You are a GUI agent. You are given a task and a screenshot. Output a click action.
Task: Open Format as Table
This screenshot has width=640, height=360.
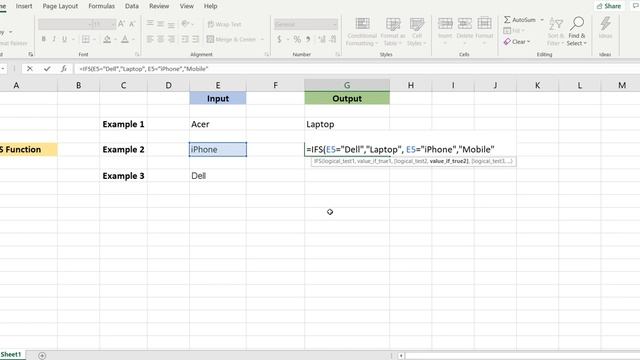[393, 32]
